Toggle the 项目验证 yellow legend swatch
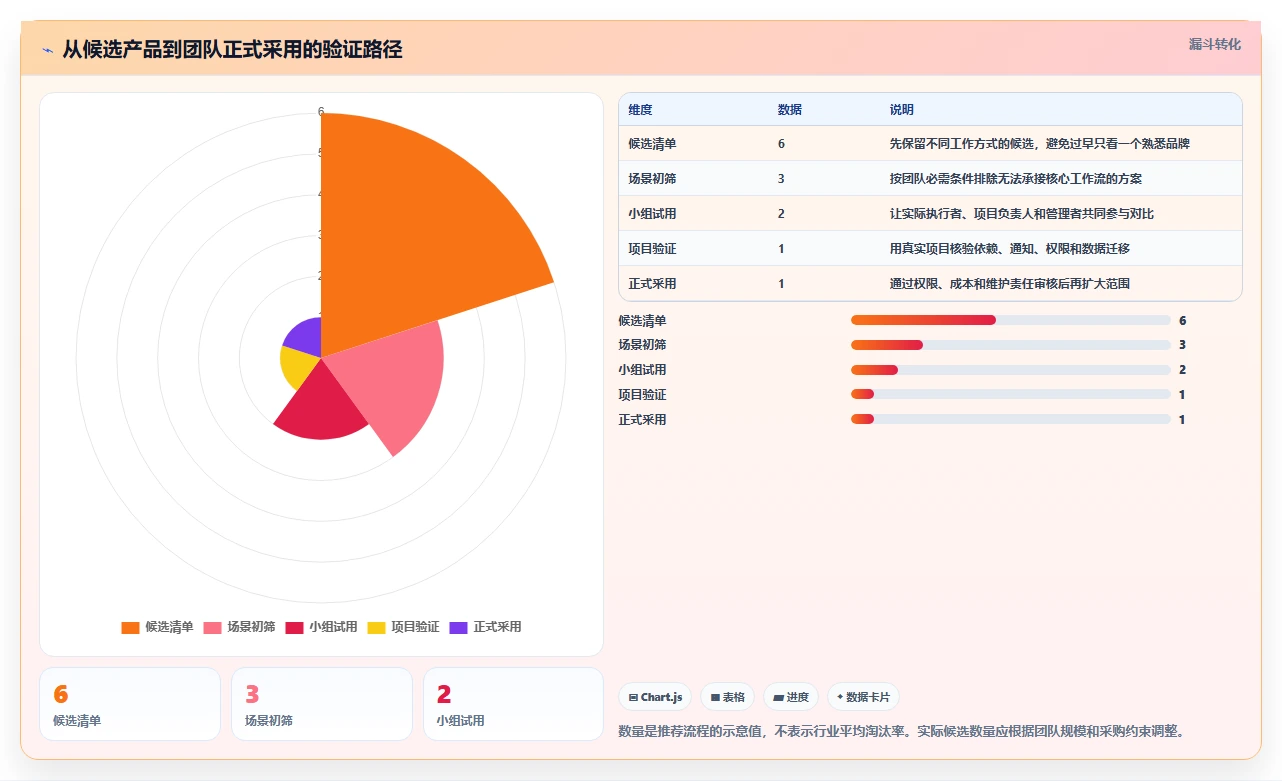This screenshot has width=1282, height=781. coord(376,628)
